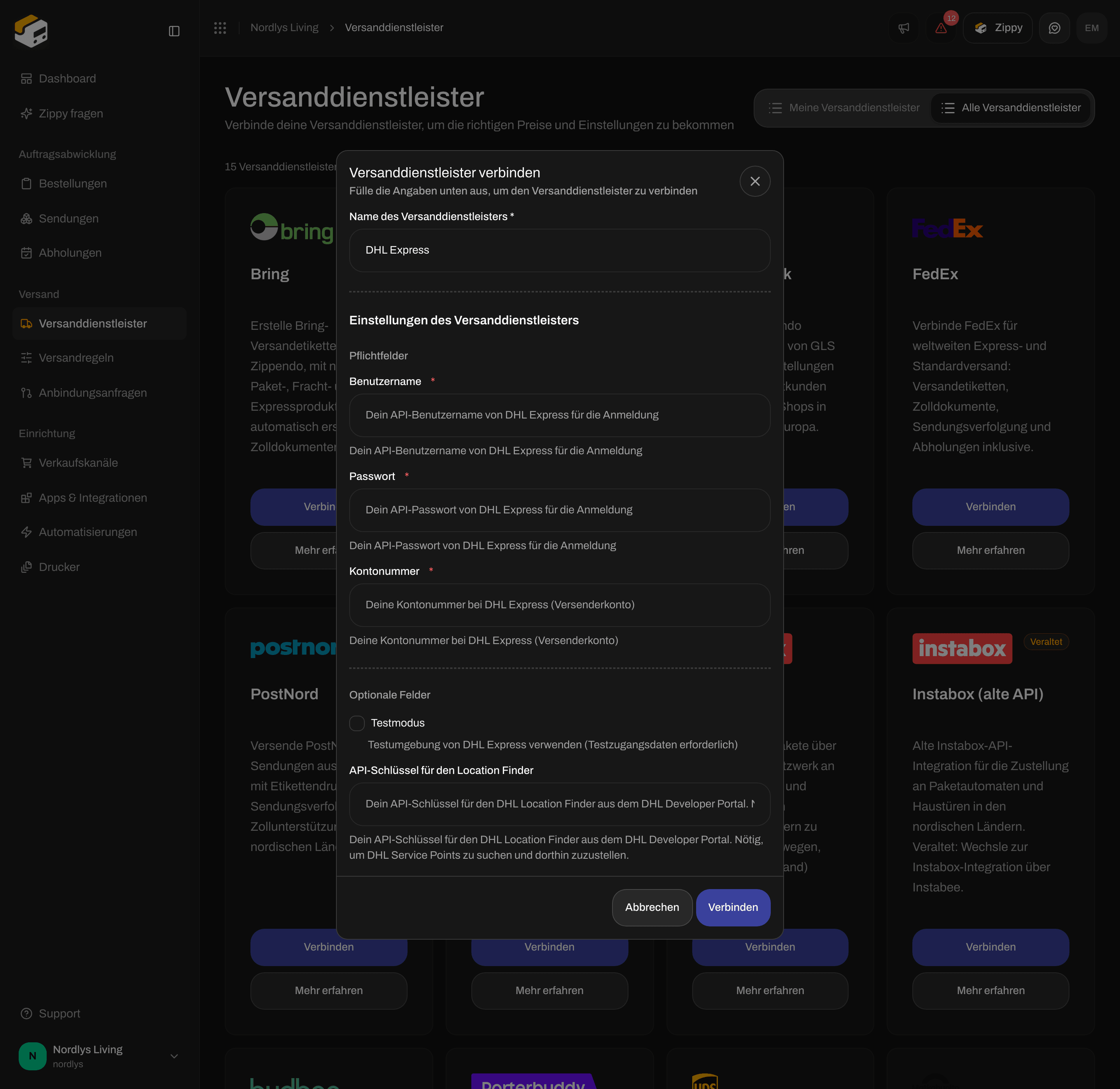Click Verbinden on Instabox card

tap(990, 947)
